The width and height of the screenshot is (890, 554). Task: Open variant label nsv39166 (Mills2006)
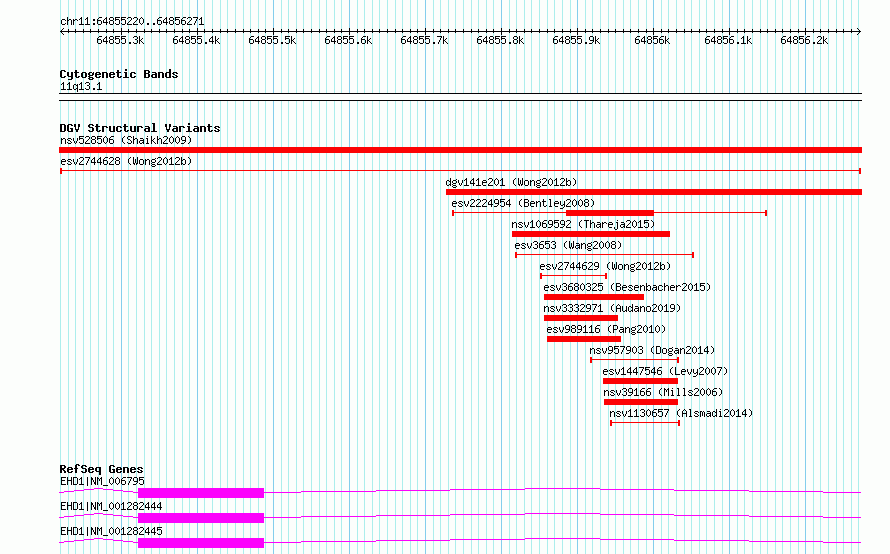(663, 392)
